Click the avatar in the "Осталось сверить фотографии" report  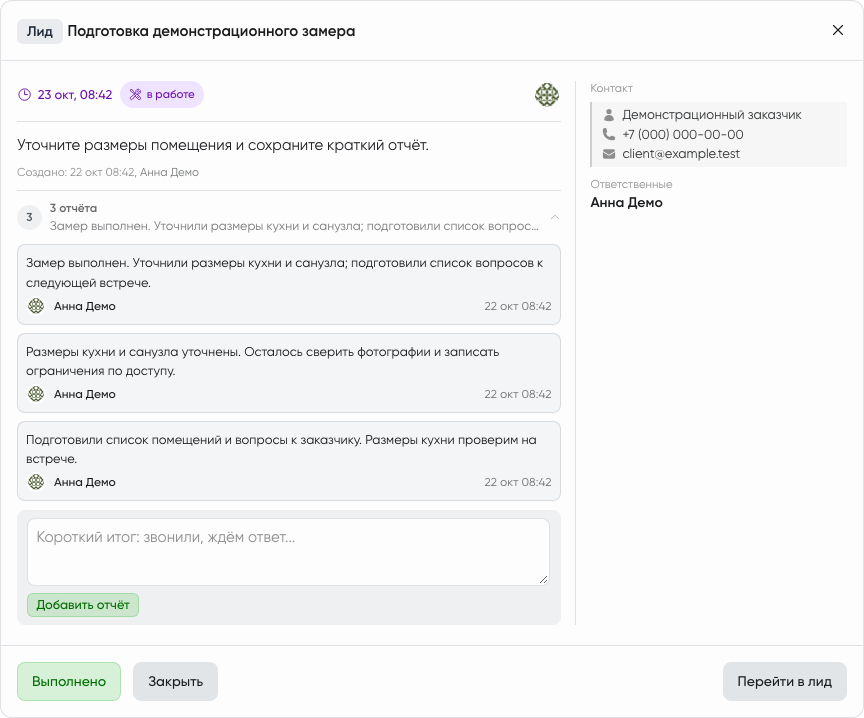36,394
